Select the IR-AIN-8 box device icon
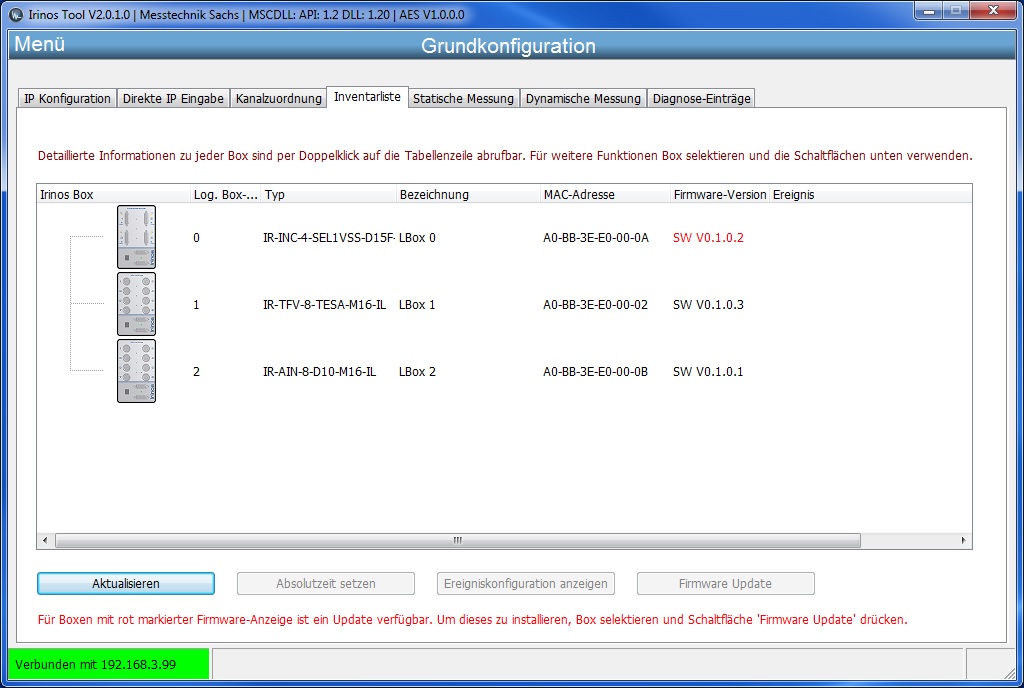Image resolution: width=1024 pixels, height=688 pixels. point(136,371)
